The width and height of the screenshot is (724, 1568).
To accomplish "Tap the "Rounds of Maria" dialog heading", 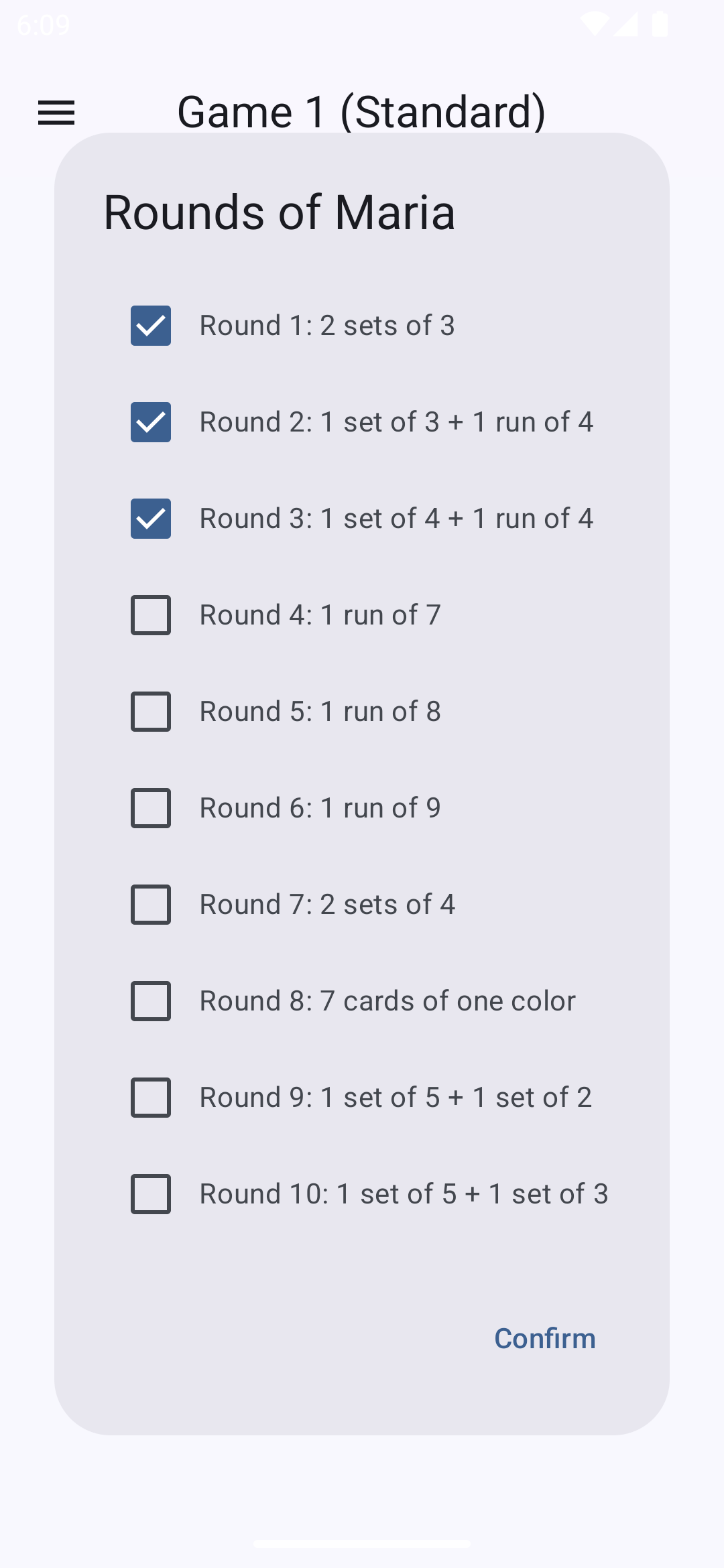I will (280, 212).
